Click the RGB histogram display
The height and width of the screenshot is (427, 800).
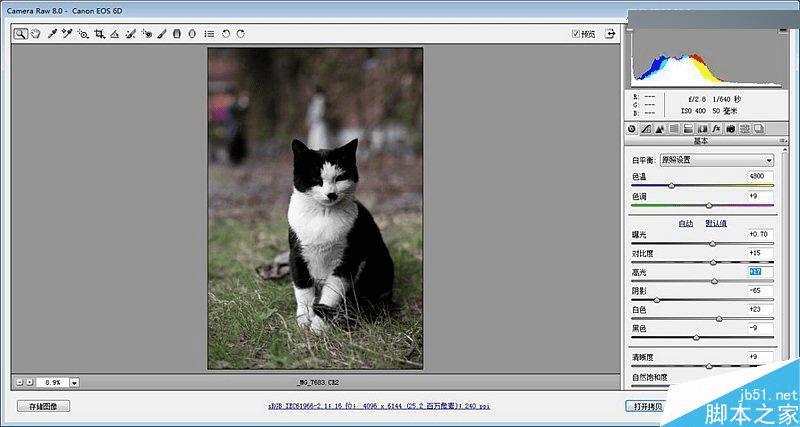point(707,60)
